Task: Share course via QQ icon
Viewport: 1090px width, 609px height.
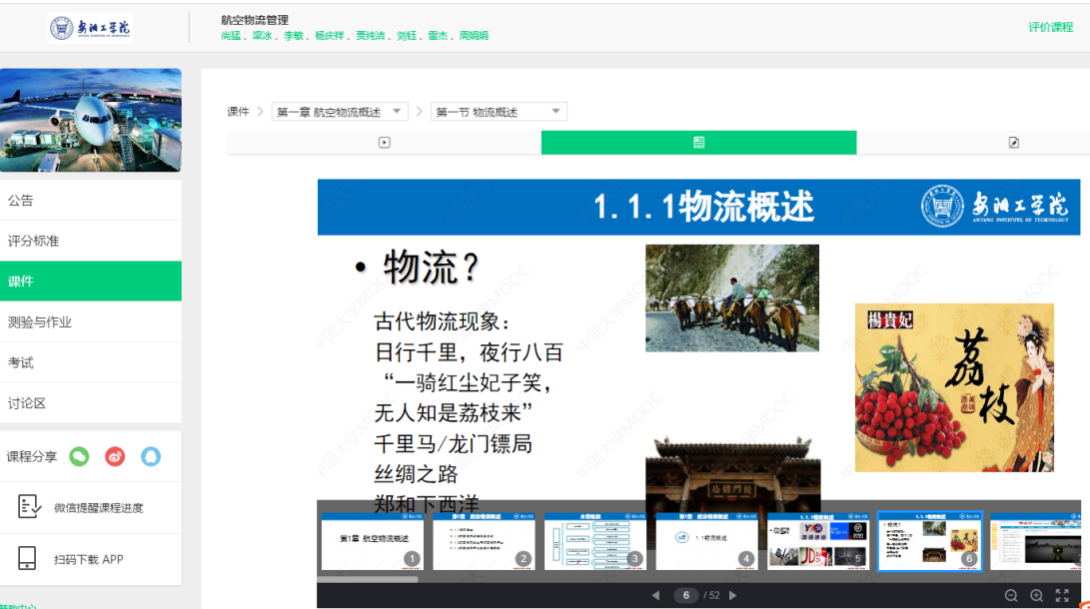Action: pyautogui.click(x=150, y=457)
